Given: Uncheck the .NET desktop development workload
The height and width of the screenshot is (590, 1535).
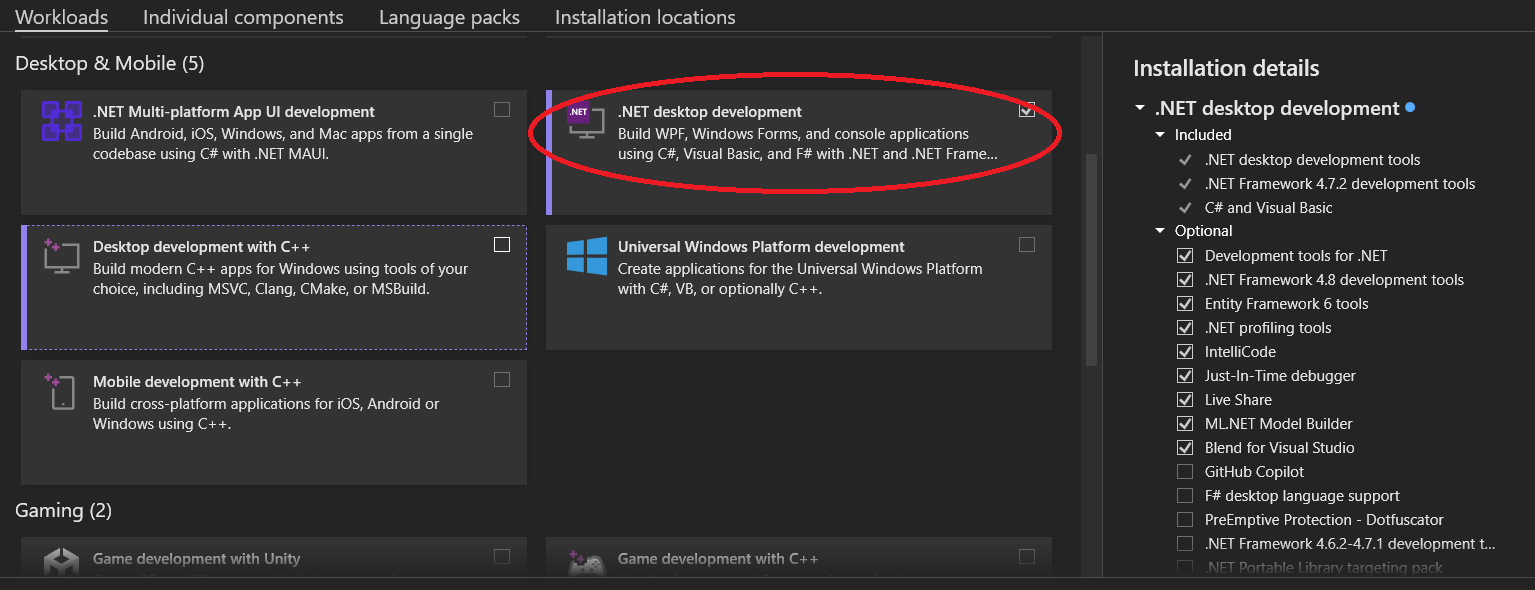Looking at the screenshot, I should coord(1027,110).
